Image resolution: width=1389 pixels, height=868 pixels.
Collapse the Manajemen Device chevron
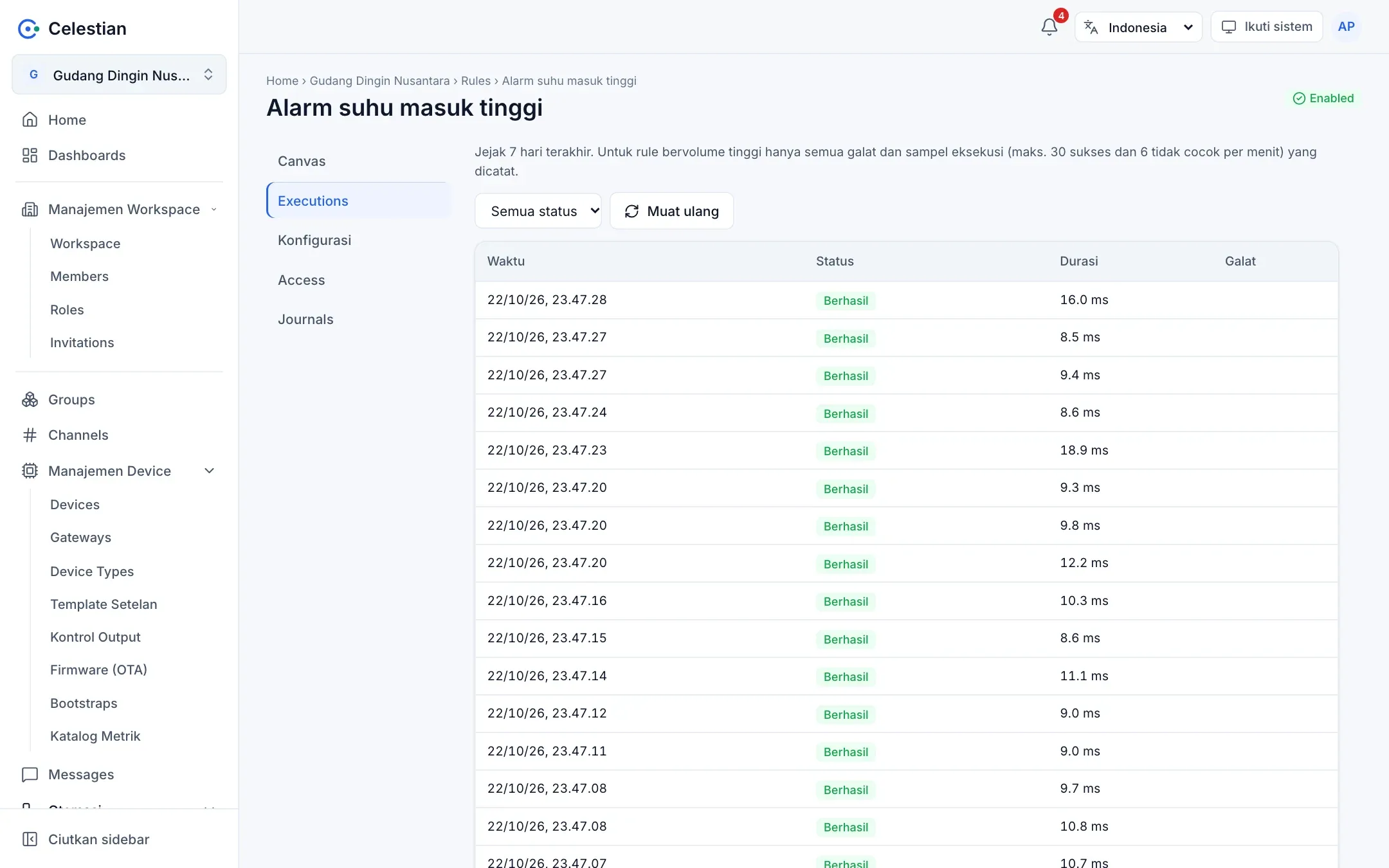pyautogui.click(x=209, y=471)
